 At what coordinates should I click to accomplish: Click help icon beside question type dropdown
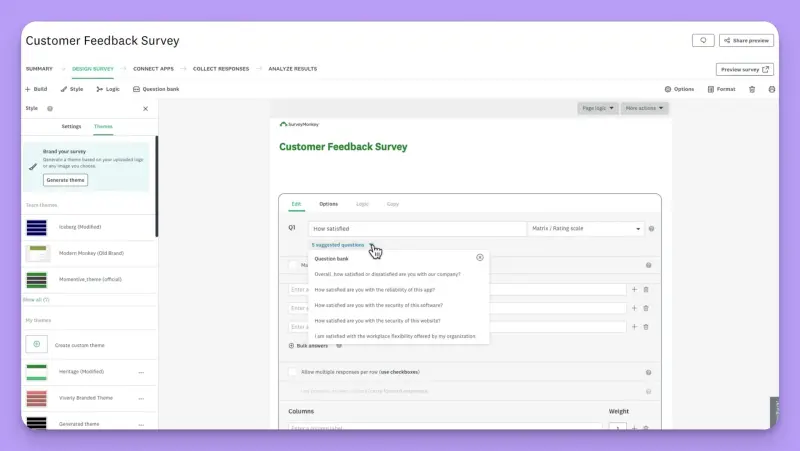(652, 229)
